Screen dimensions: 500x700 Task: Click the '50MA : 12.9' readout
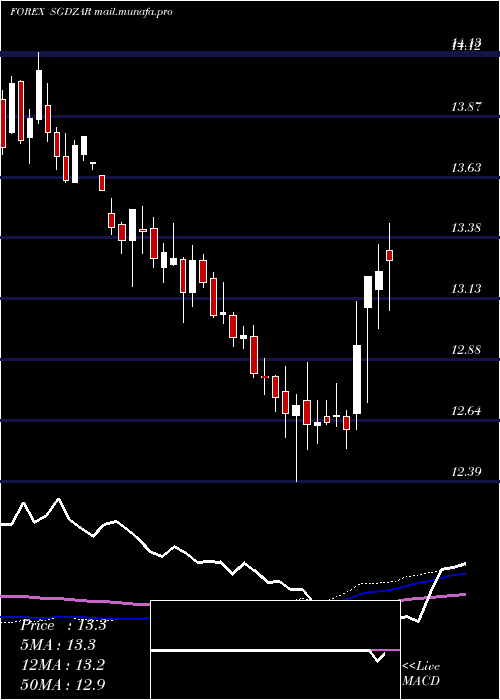coord(63,684)
